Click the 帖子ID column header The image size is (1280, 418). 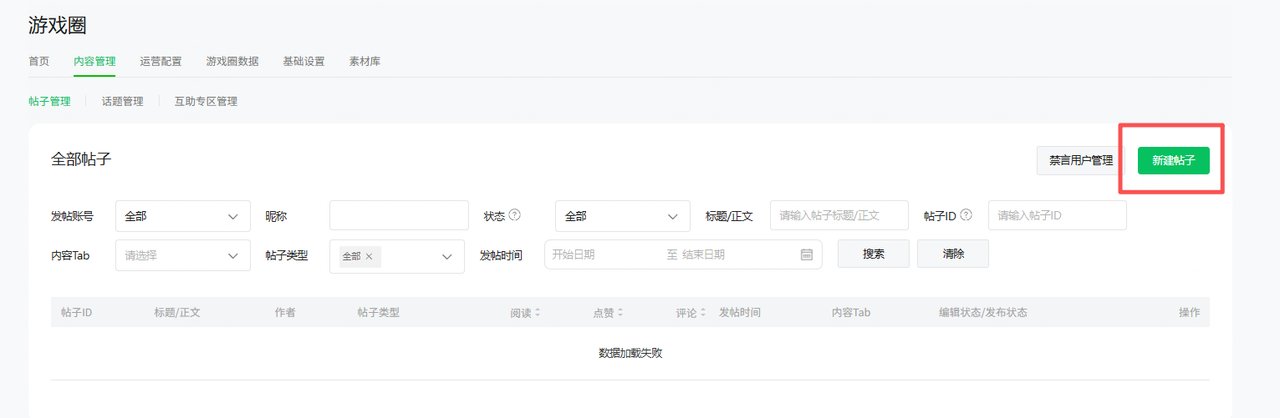pyautogui.click(x=76, y=312)
